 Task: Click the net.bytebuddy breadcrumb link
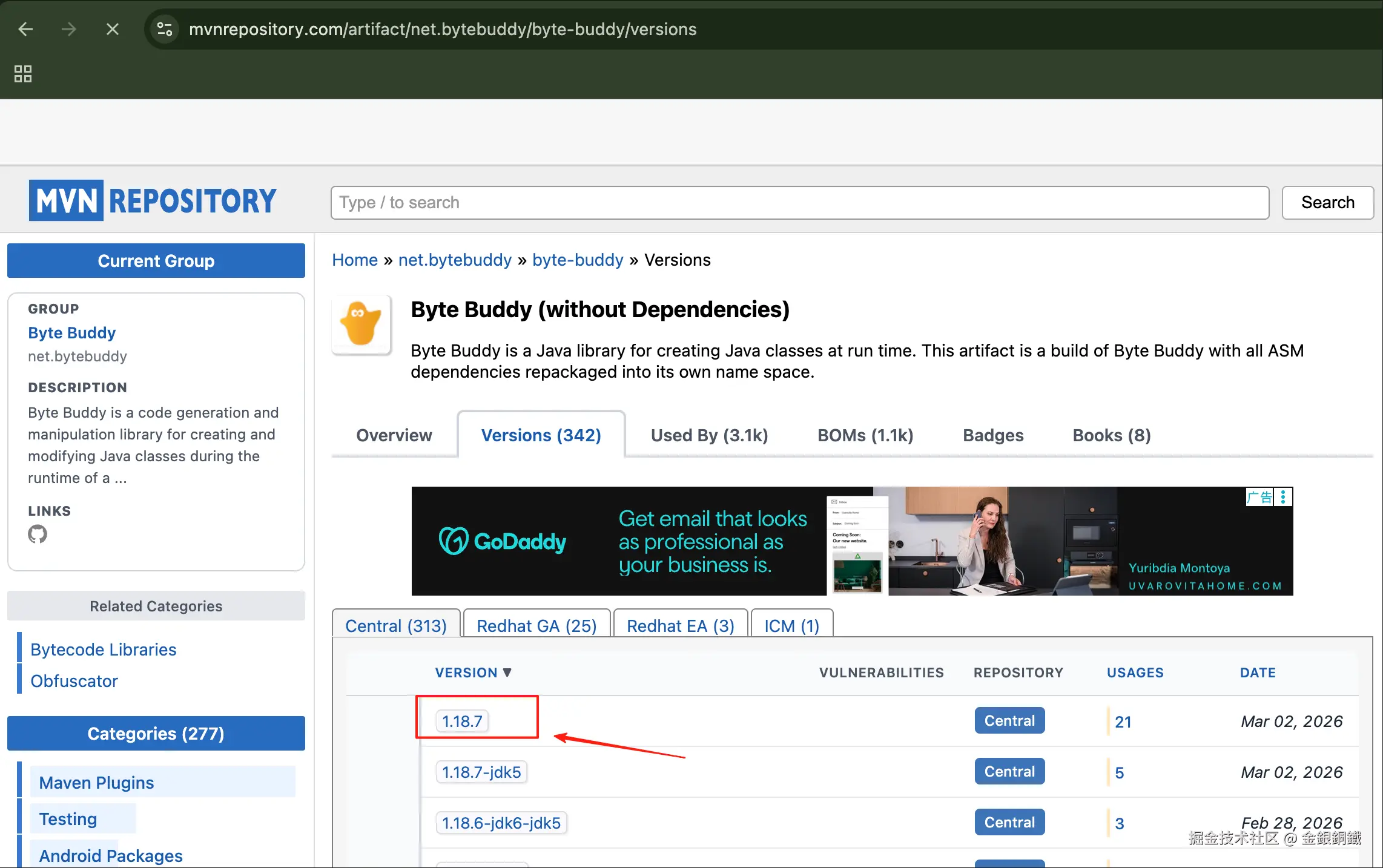455,260
